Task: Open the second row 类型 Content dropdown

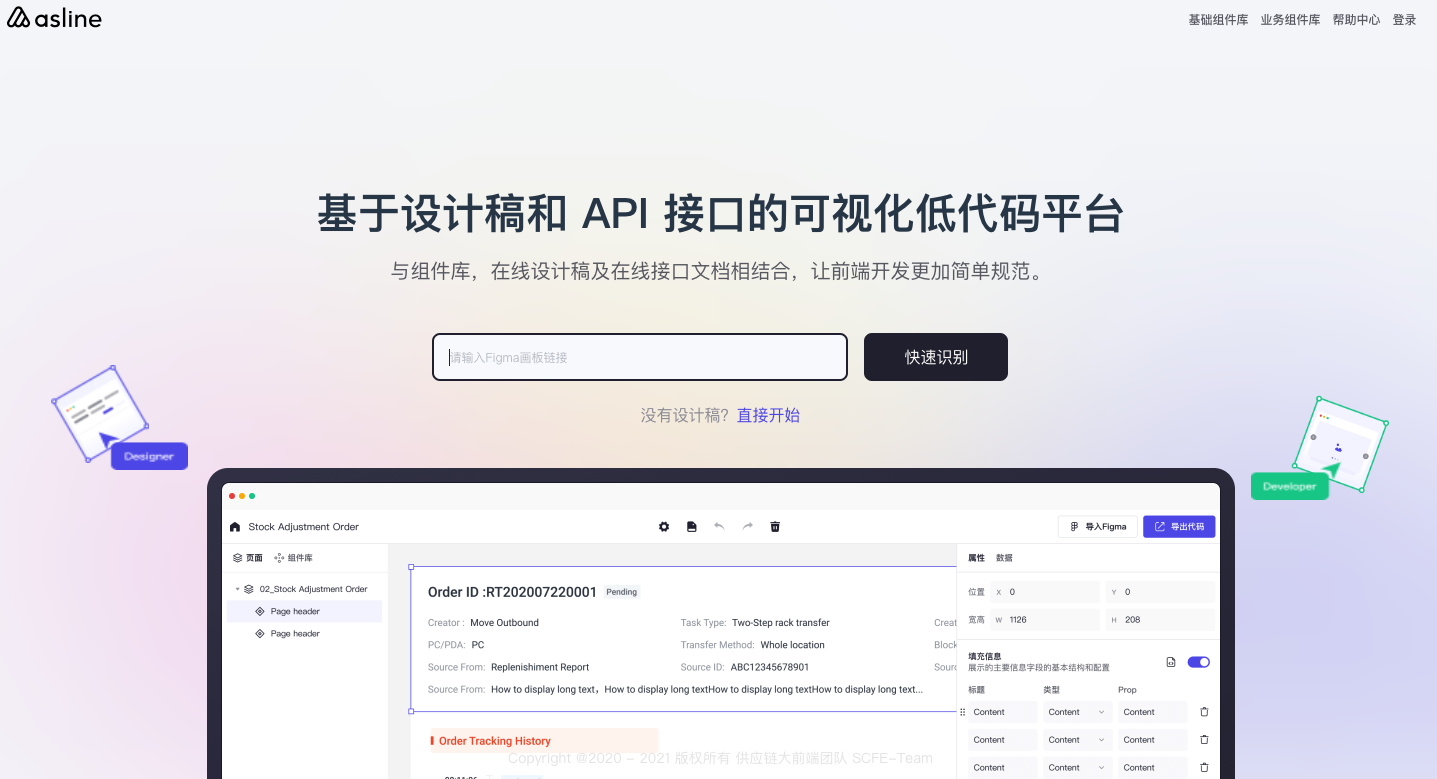Action: point(1076,740)
